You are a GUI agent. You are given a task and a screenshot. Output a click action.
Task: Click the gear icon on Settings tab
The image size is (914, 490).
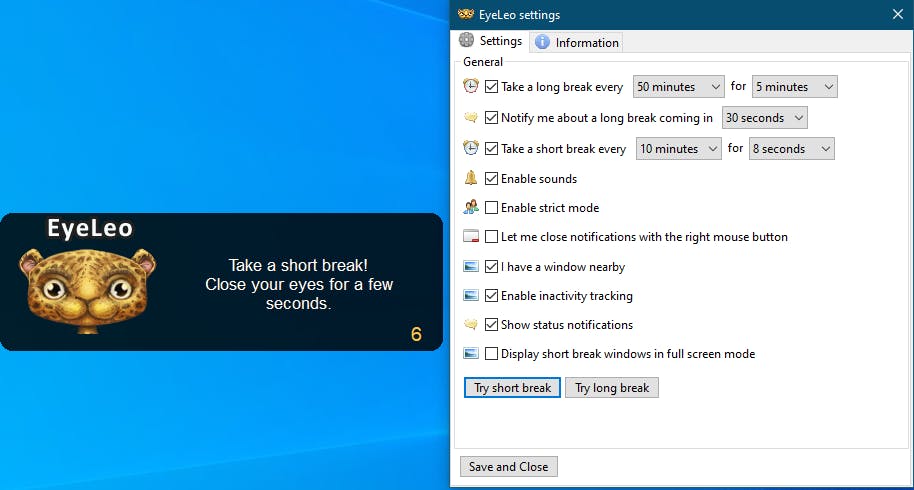coord(466,40)
